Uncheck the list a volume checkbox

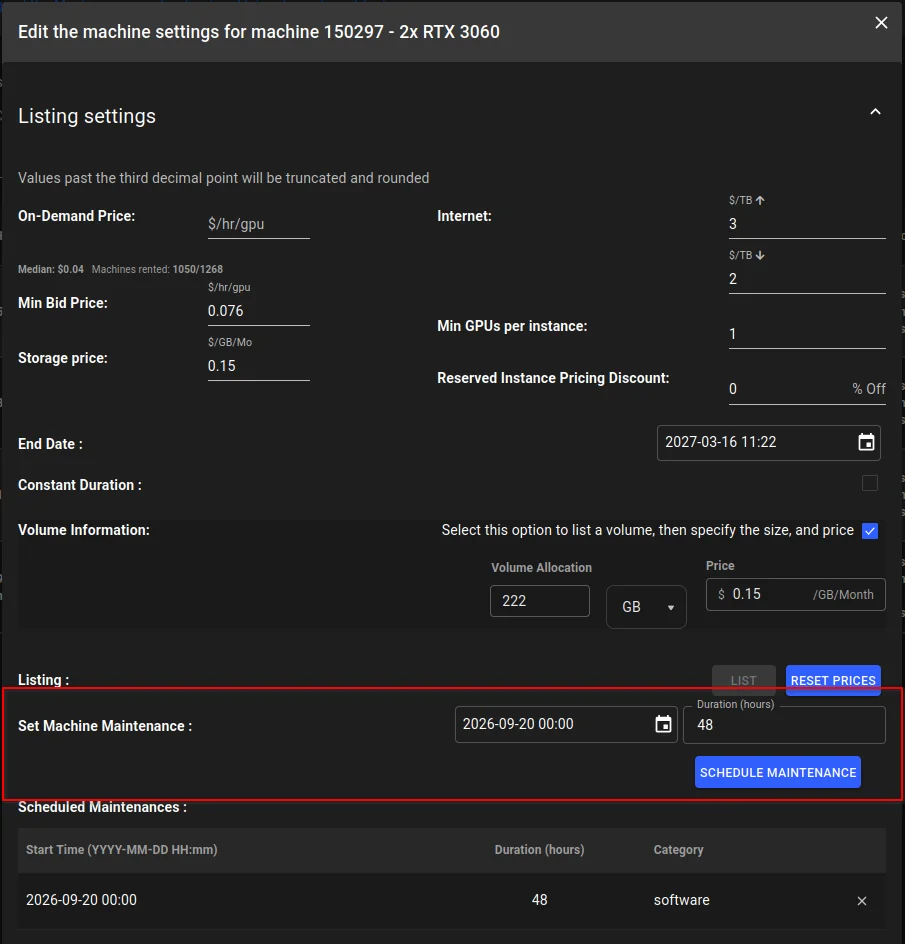[869, 531]
